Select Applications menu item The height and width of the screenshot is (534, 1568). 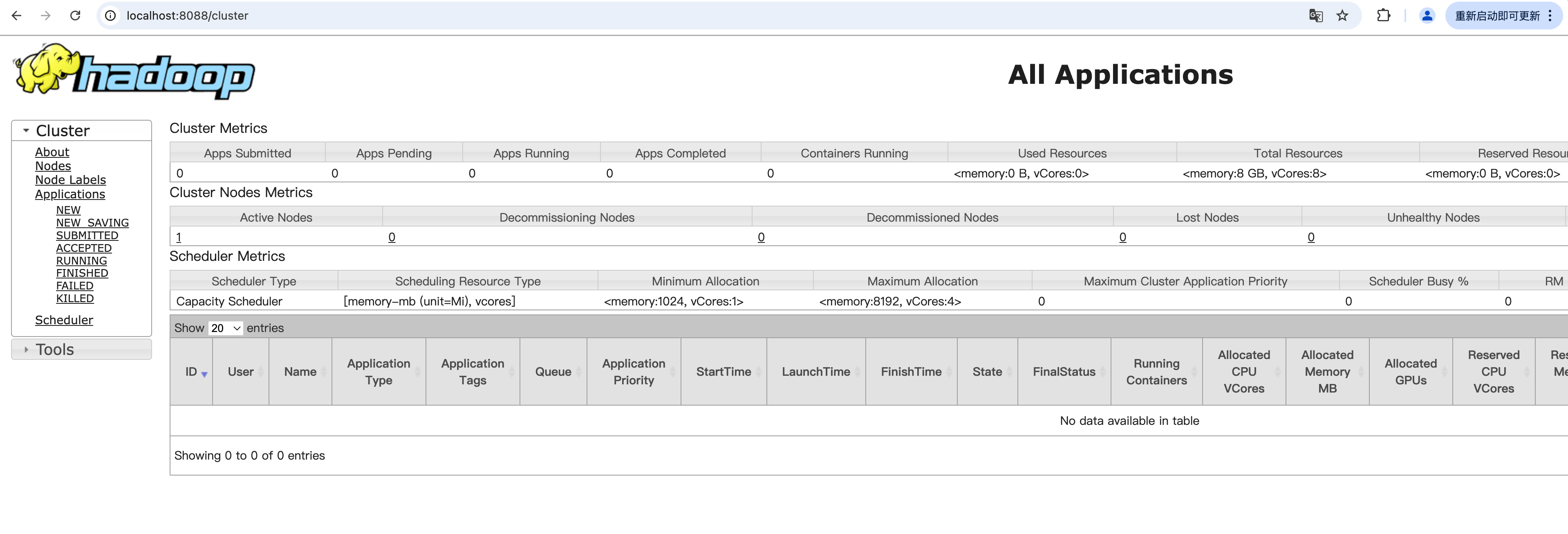(x=70, y=193)
